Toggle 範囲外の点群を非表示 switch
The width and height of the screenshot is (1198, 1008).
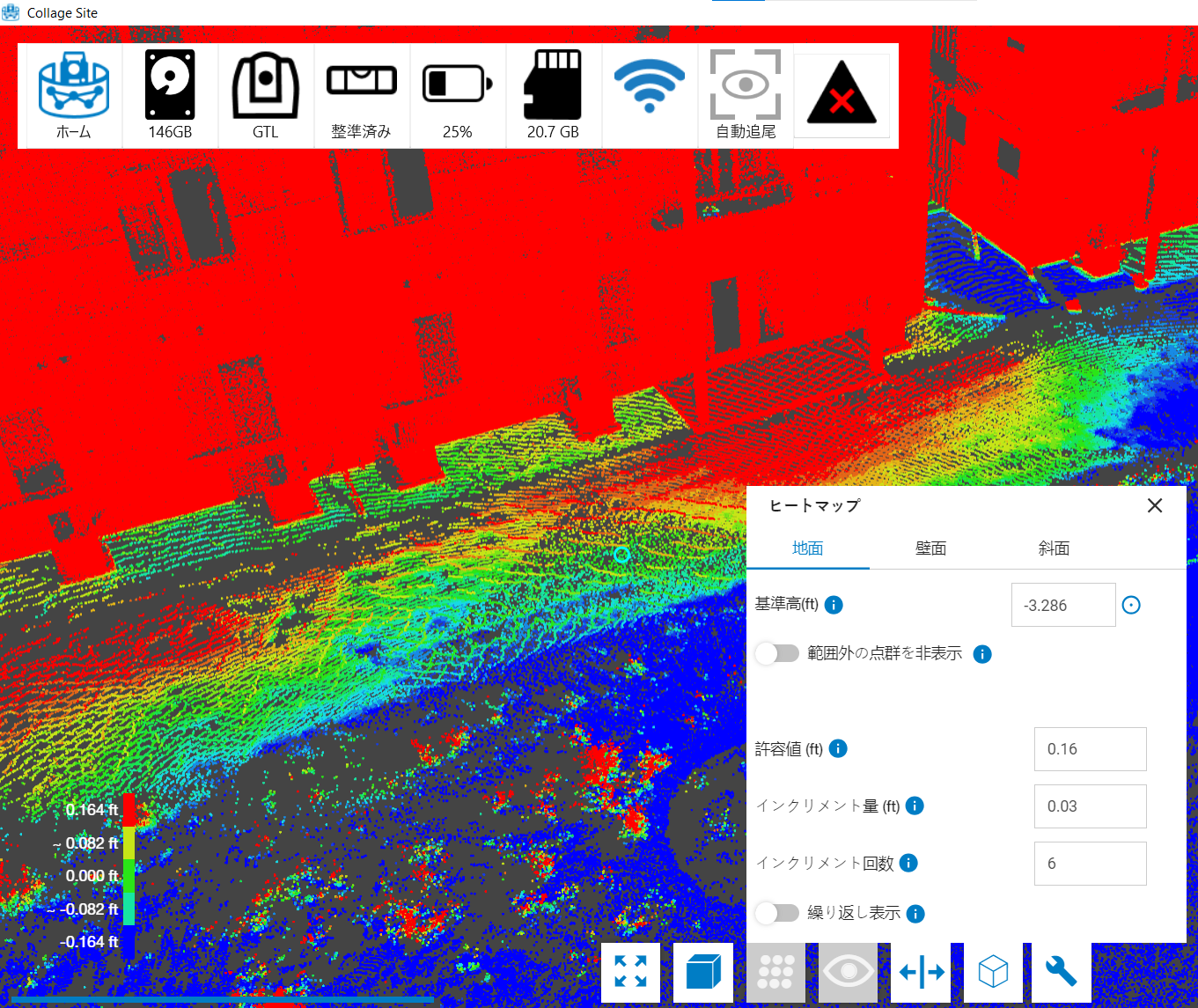coord(777,653)
